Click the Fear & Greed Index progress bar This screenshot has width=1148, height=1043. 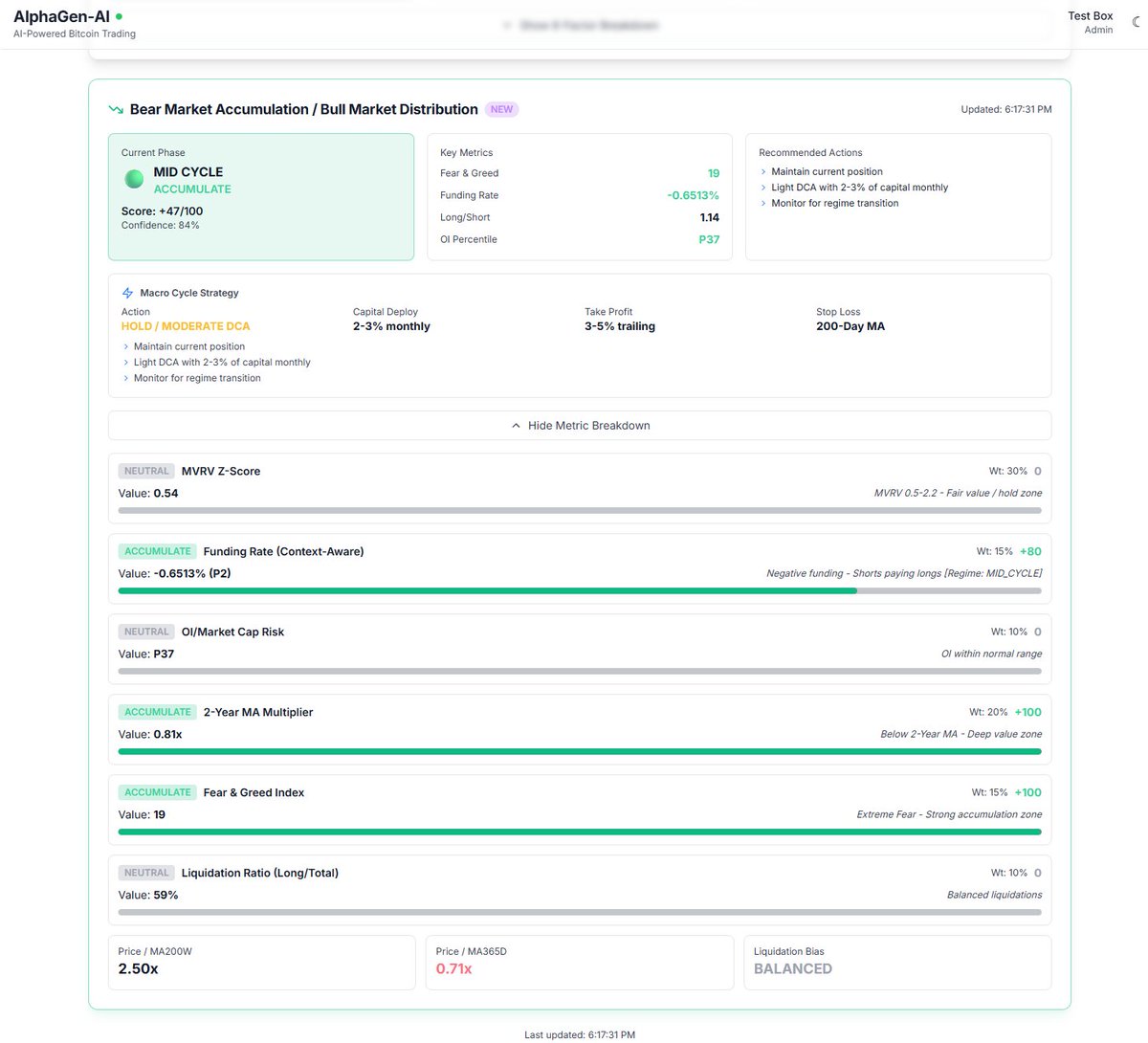tap(580, 832)
